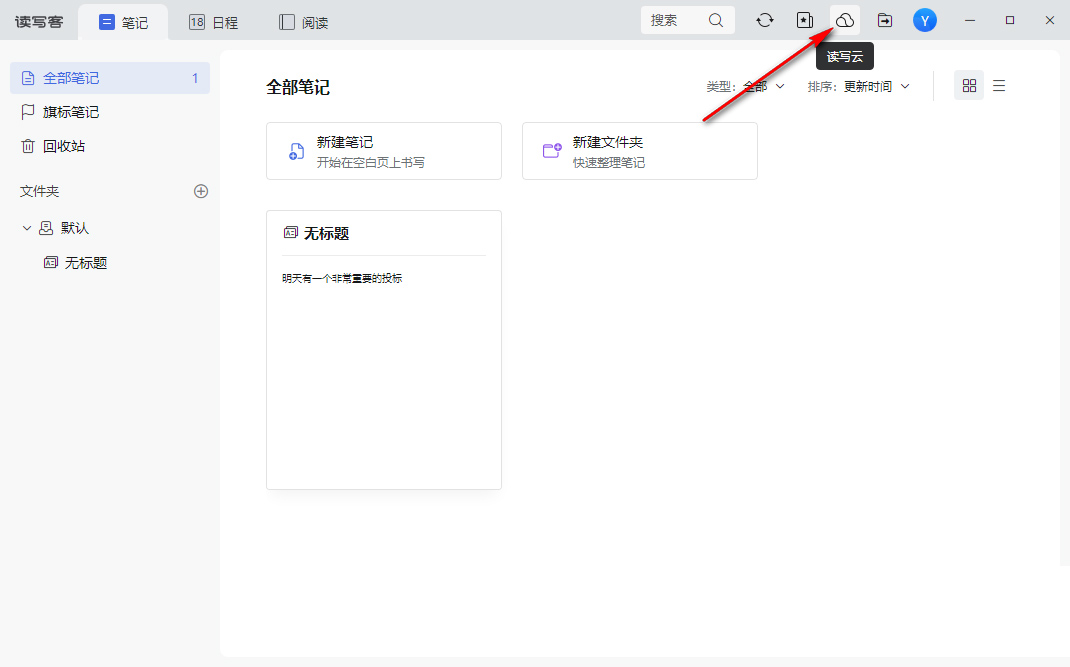Screen dimensions: 1070x667
Task: Close the 读写客 window
Action: coord(1050,20)
